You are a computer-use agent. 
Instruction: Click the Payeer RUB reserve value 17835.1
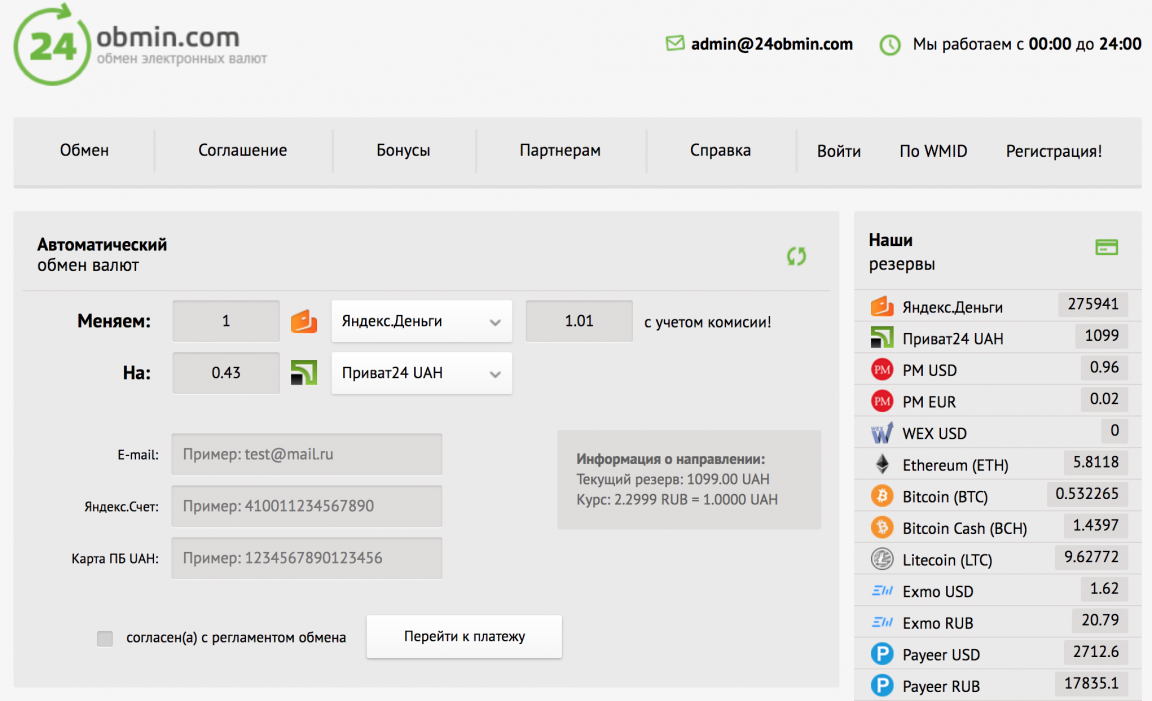[1092, 683]
